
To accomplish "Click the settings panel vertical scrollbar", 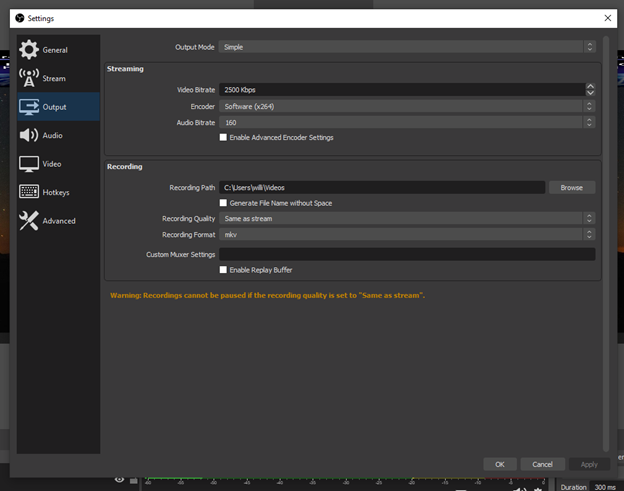I will pos(606,244).
